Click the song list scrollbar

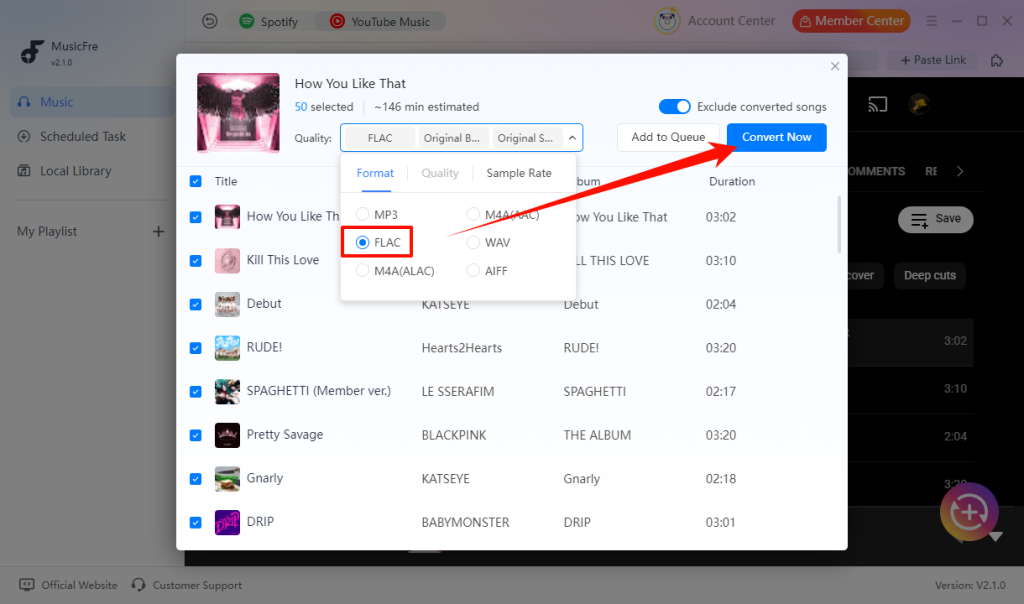pos(839,224)
